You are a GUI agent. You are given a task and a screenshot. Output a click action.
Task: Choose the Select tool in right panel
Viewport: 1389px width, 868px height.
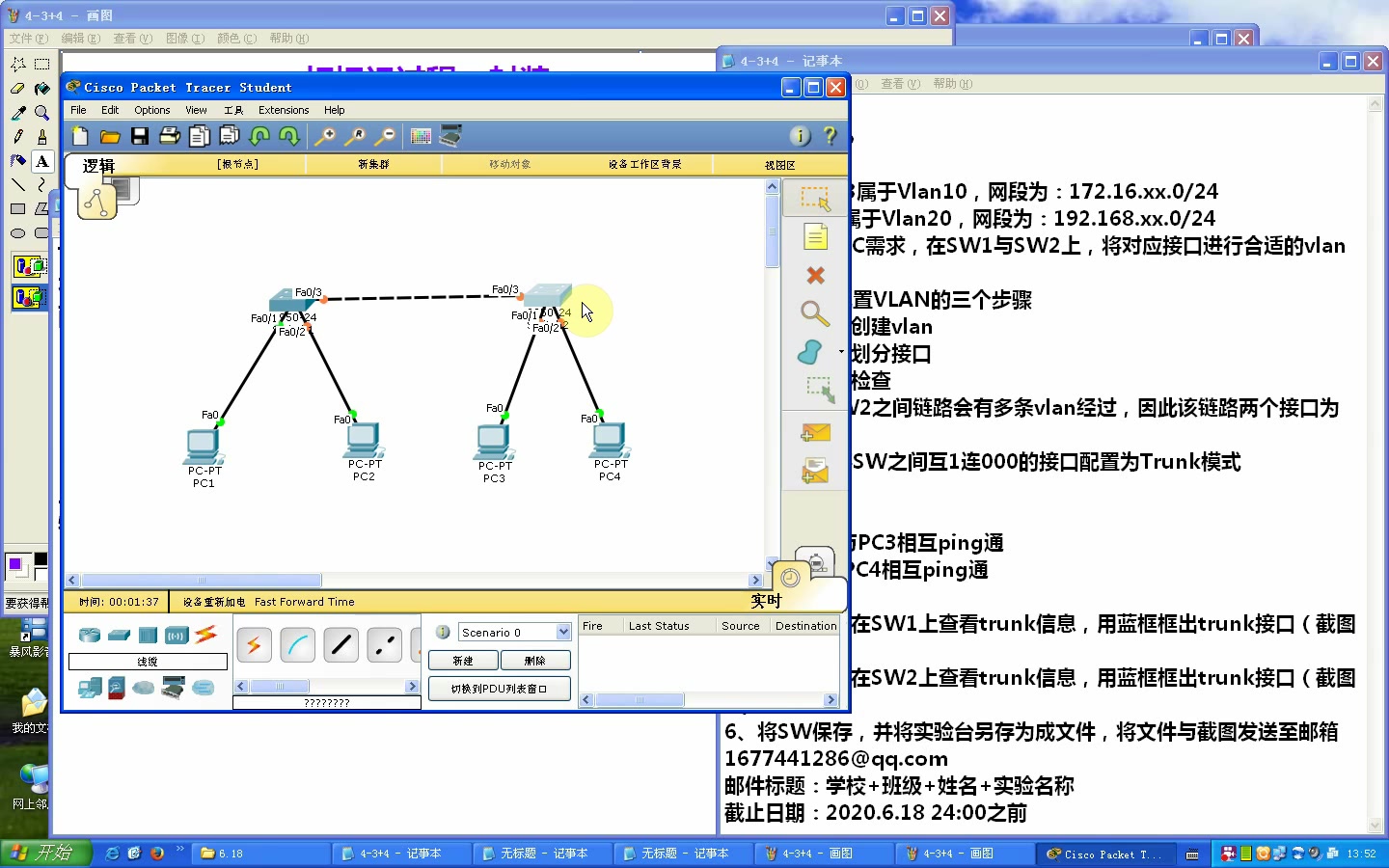815,199
